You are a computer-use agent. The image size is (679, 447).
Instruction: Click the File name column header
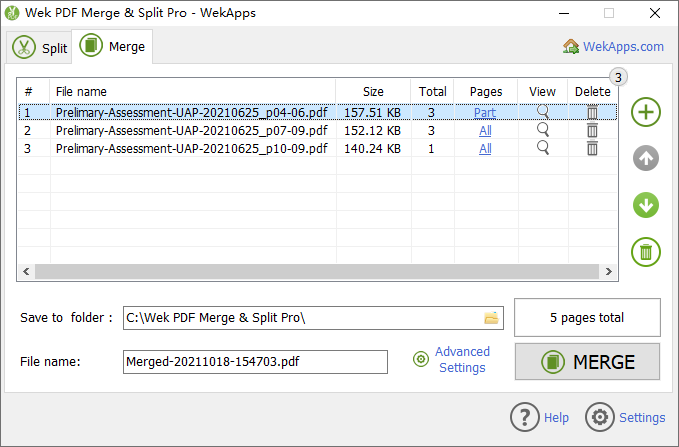(193, 91)
